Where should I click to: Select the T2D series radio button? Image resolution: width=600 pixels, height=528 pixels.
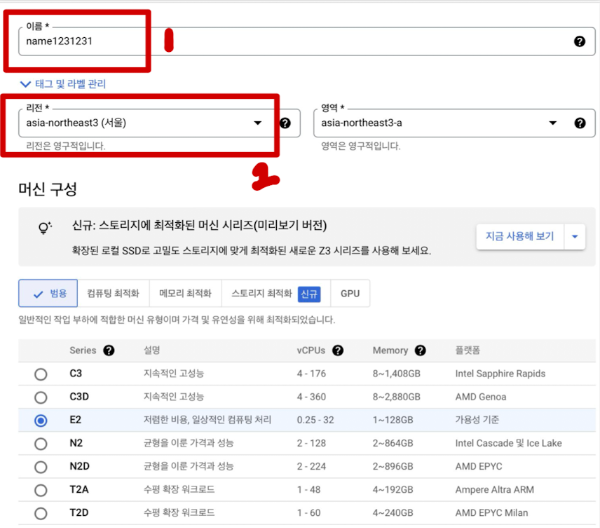point(41,513)
